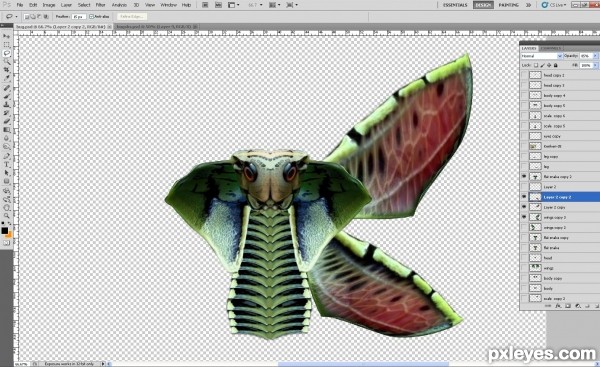Screen dimensions: 600x367
Task: Select the Lasso tool in the toolbox
Action: pyautogui.click(x=7, y=53)
